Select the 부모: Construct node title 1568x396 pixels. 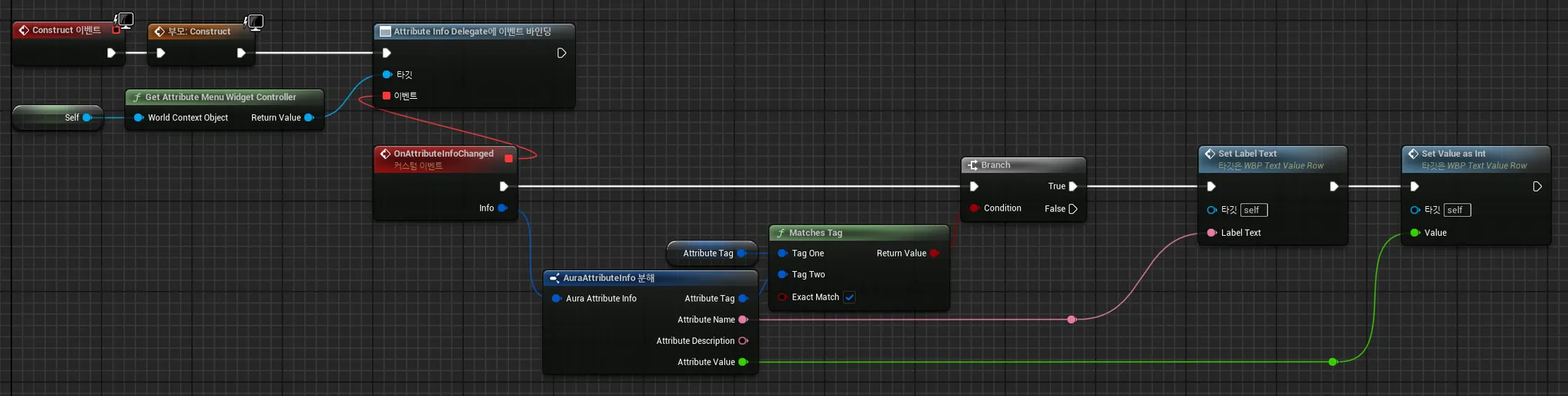[199, 31]
